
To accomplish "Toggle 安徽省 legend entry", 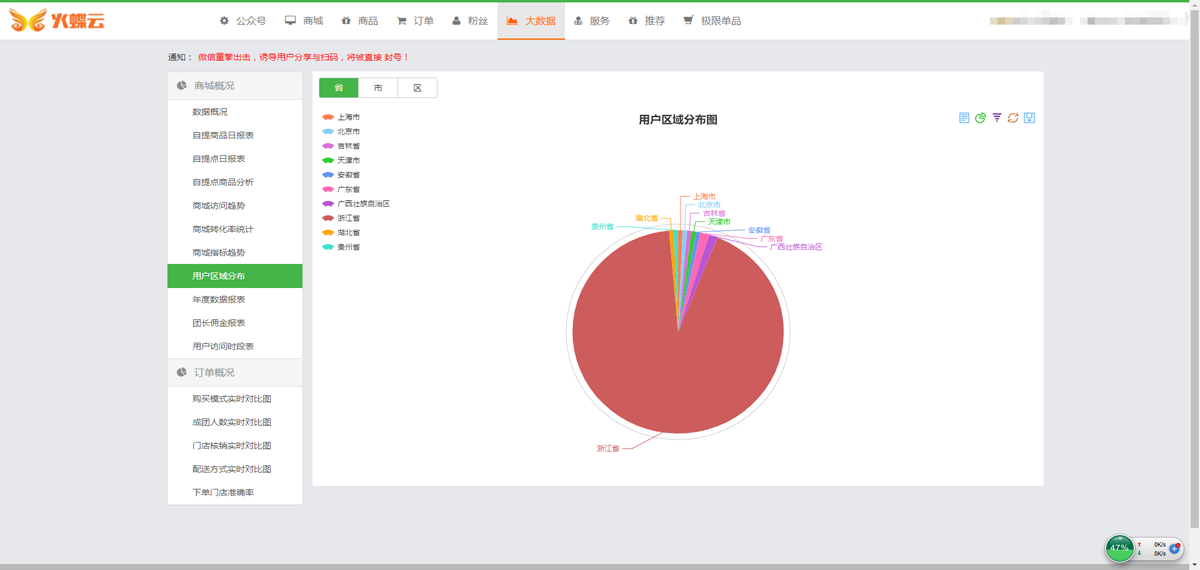I will pyautogui.click(x=341, y=175).
